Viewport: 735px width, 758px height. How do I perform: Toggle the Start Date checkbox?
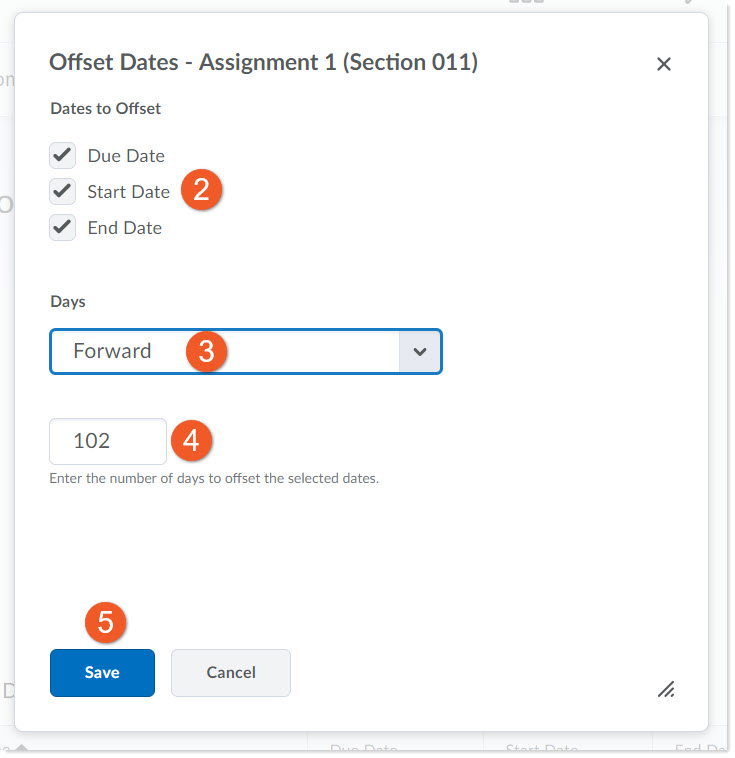click(63, 191)
